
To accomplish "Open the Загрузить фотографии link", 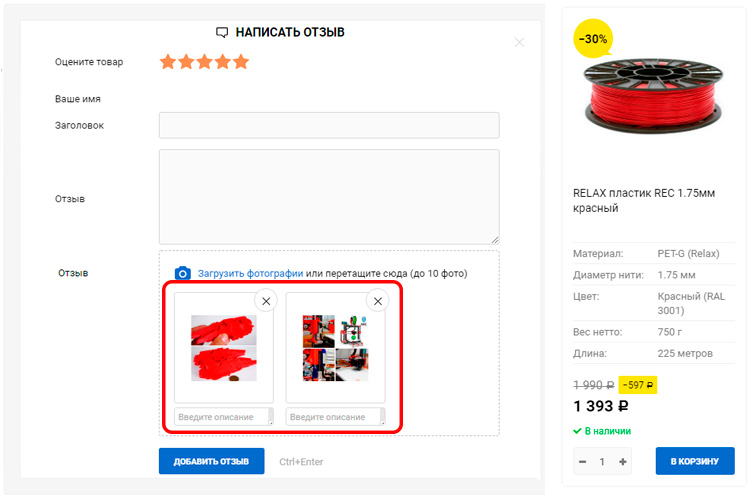I will coord(250,273).
